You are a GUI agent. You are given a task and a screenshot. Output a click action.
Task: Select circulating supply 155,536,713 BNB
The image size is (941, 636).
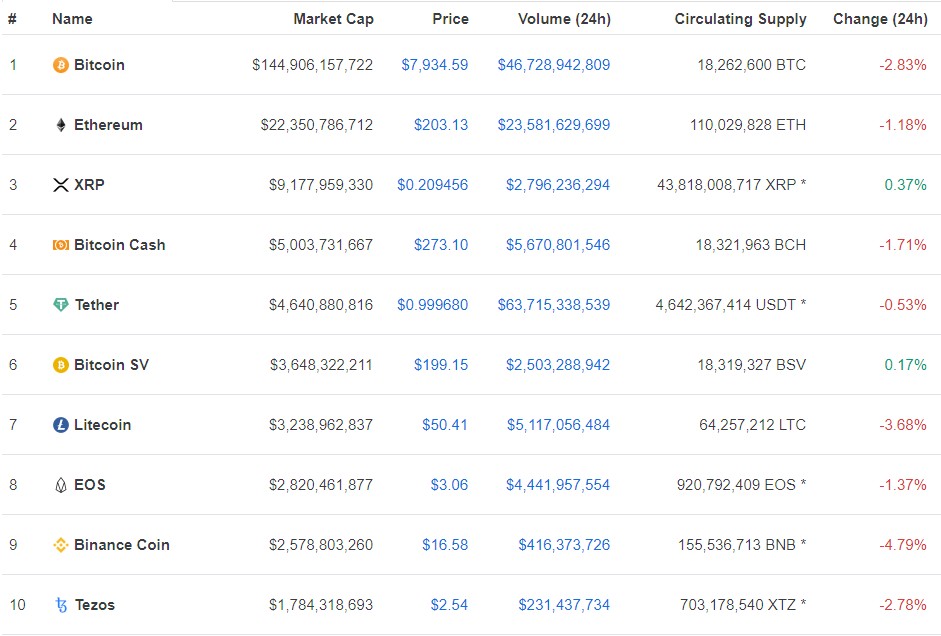(x=736, y=545)
